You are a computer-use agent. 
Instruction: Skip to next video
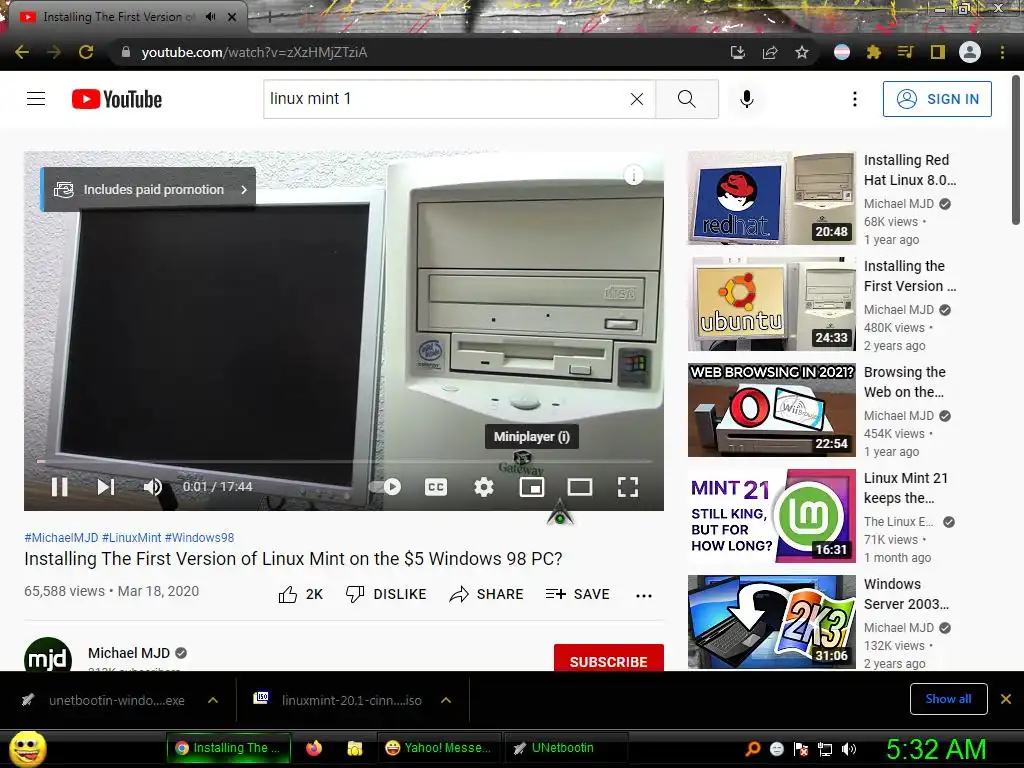[106, 487]
